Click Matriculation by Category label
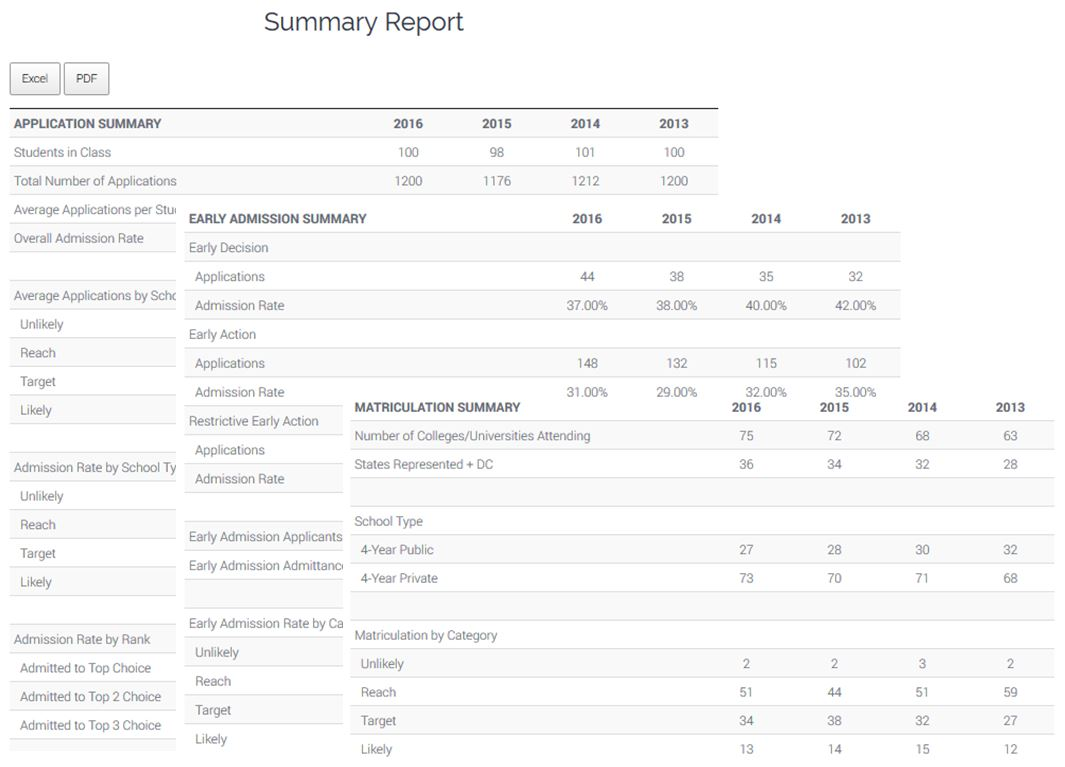 426,635
